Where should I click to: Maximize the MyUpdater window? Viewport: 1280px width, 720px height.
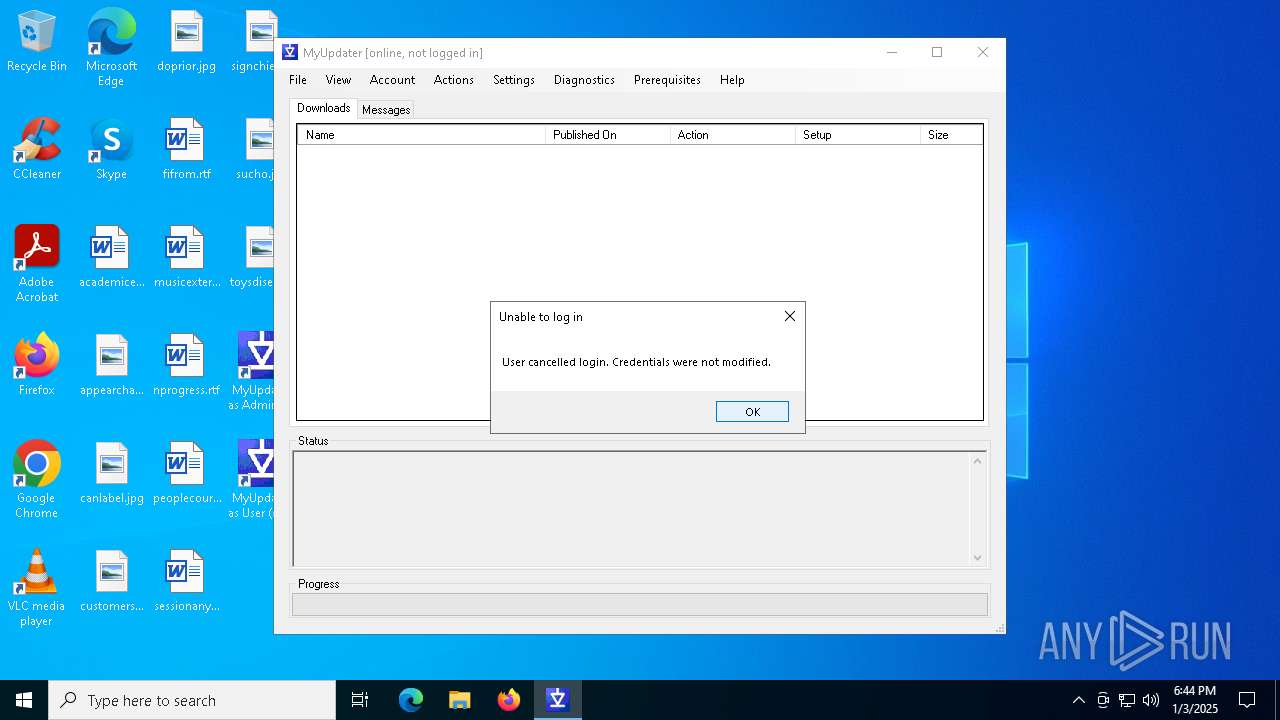coord(937,52)
